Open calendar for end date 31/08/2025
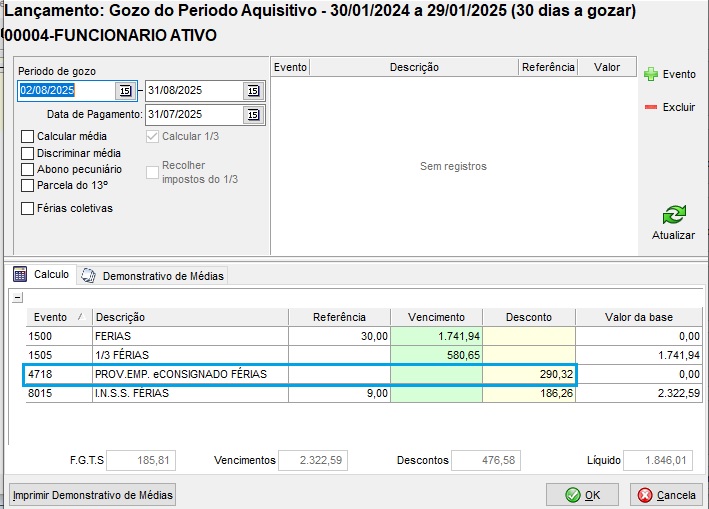Screen dimensions: 709x509 (x=253, y=91)
